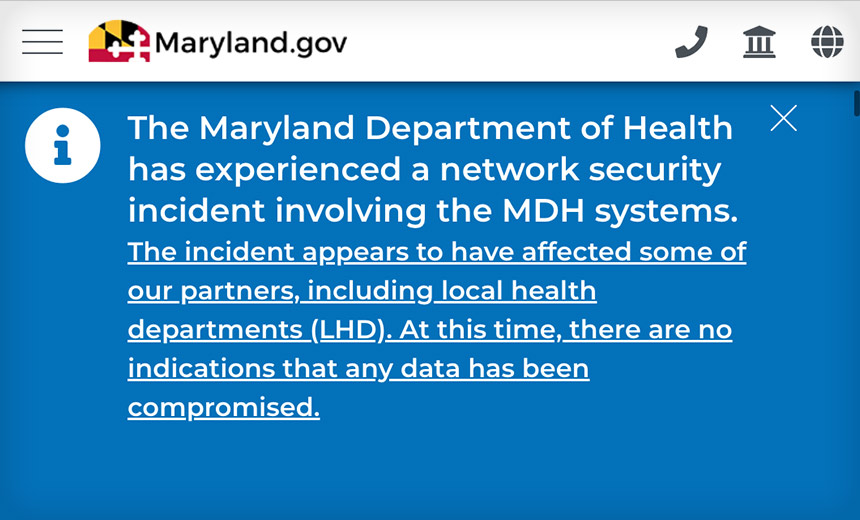Open the state agencies building icon

(x=759, y=42)
